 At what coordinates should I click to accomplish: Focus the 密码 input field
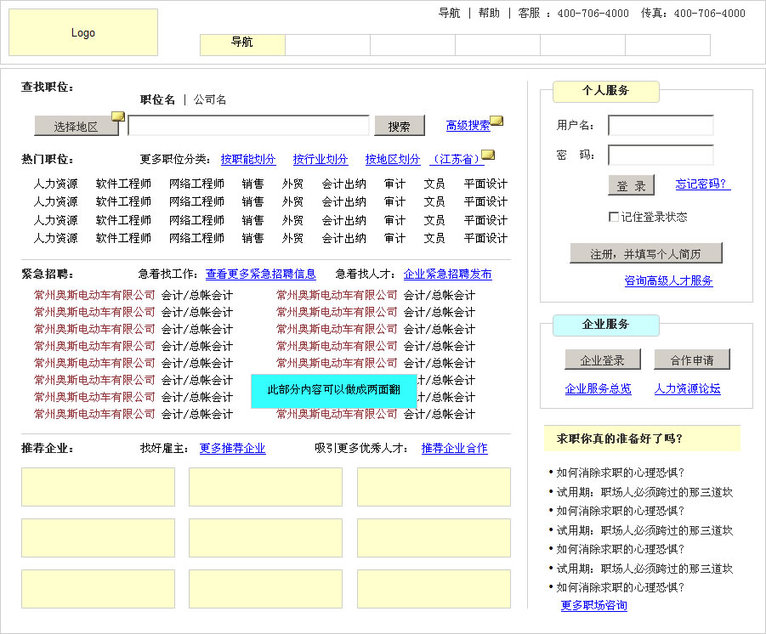(660, 155)
